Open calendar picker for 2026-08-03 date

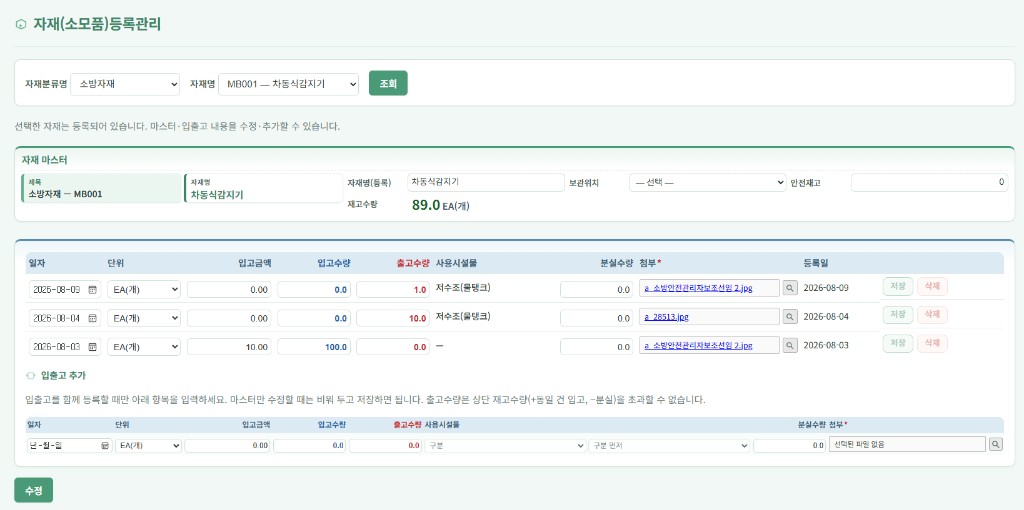[93, 346]
